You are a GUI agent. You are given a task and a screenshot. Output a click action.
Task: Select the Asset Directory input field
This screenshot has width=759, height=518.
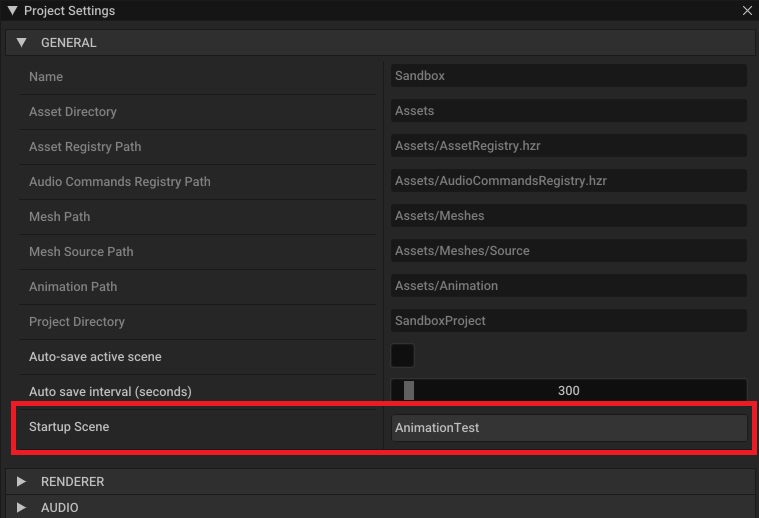pos(568,111)
